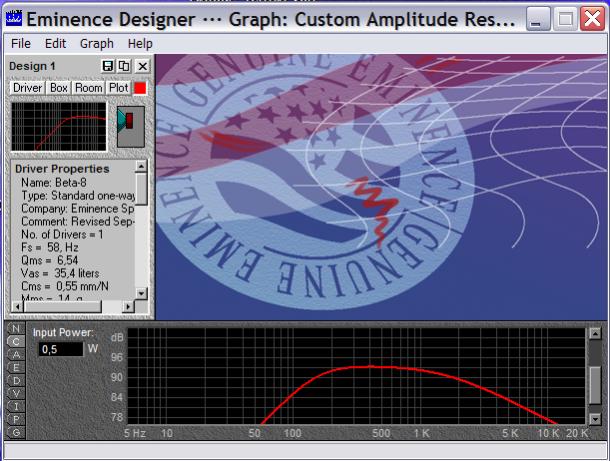The height and width of the screenshot is (461, 610).
Task: Click the red amplitude response curve
Action: [370, 367]
